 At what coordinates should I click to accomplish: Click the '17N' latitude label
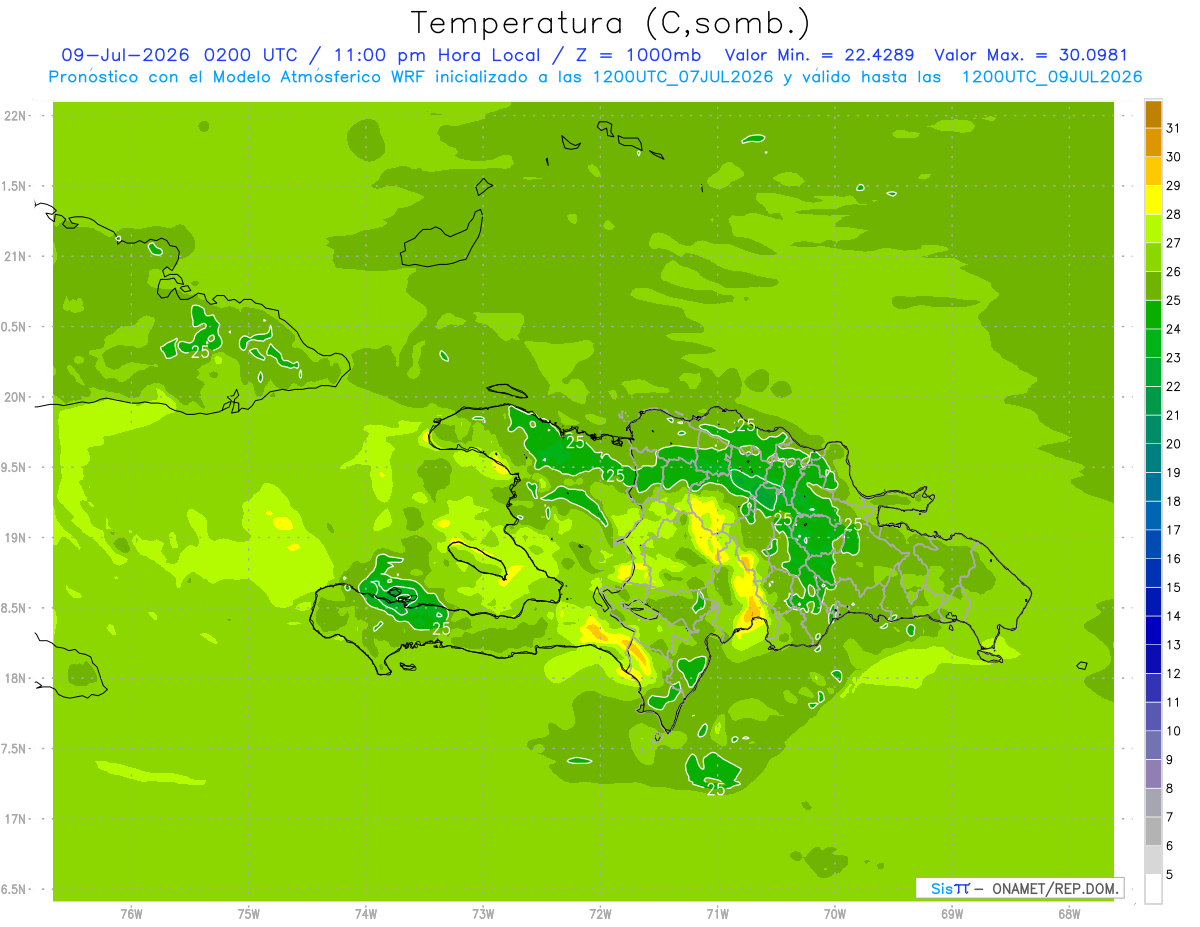pyautogui.click(x=17, y=819)
